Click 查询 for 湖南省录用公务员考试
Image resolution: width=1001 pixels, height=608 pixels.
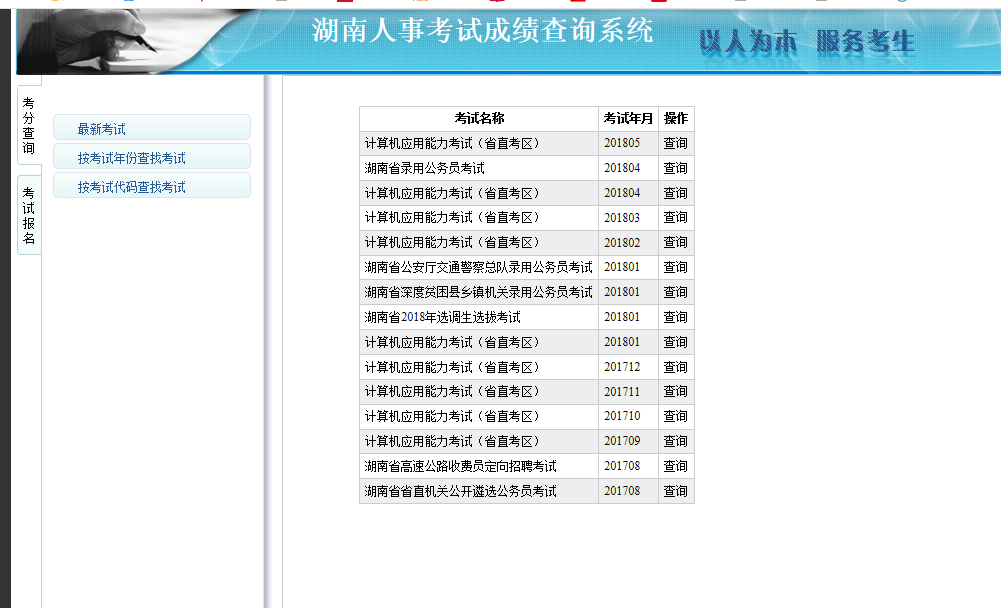point(676,168)
